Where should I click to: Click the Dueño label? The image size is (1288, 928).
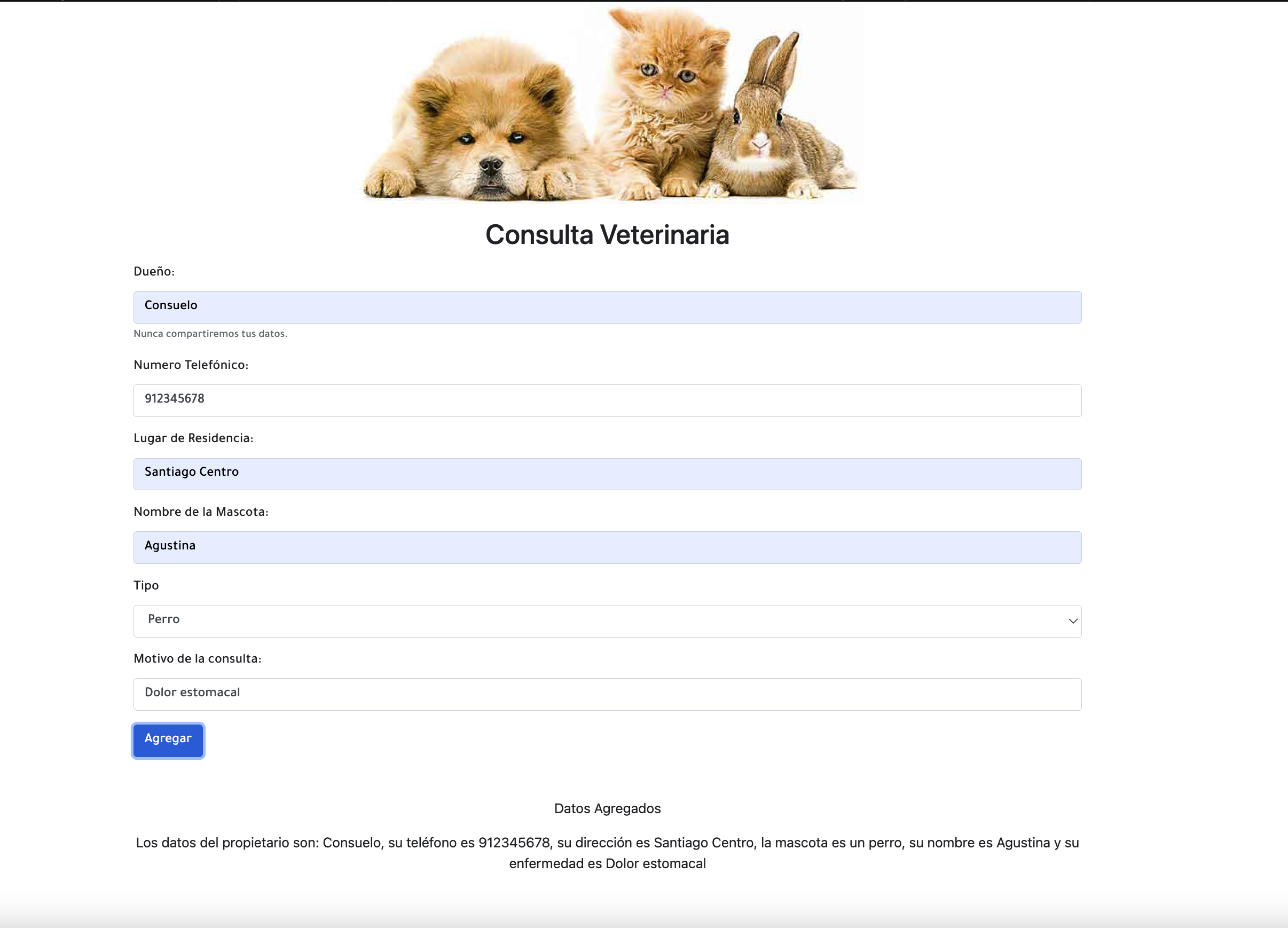pos(154,271)
